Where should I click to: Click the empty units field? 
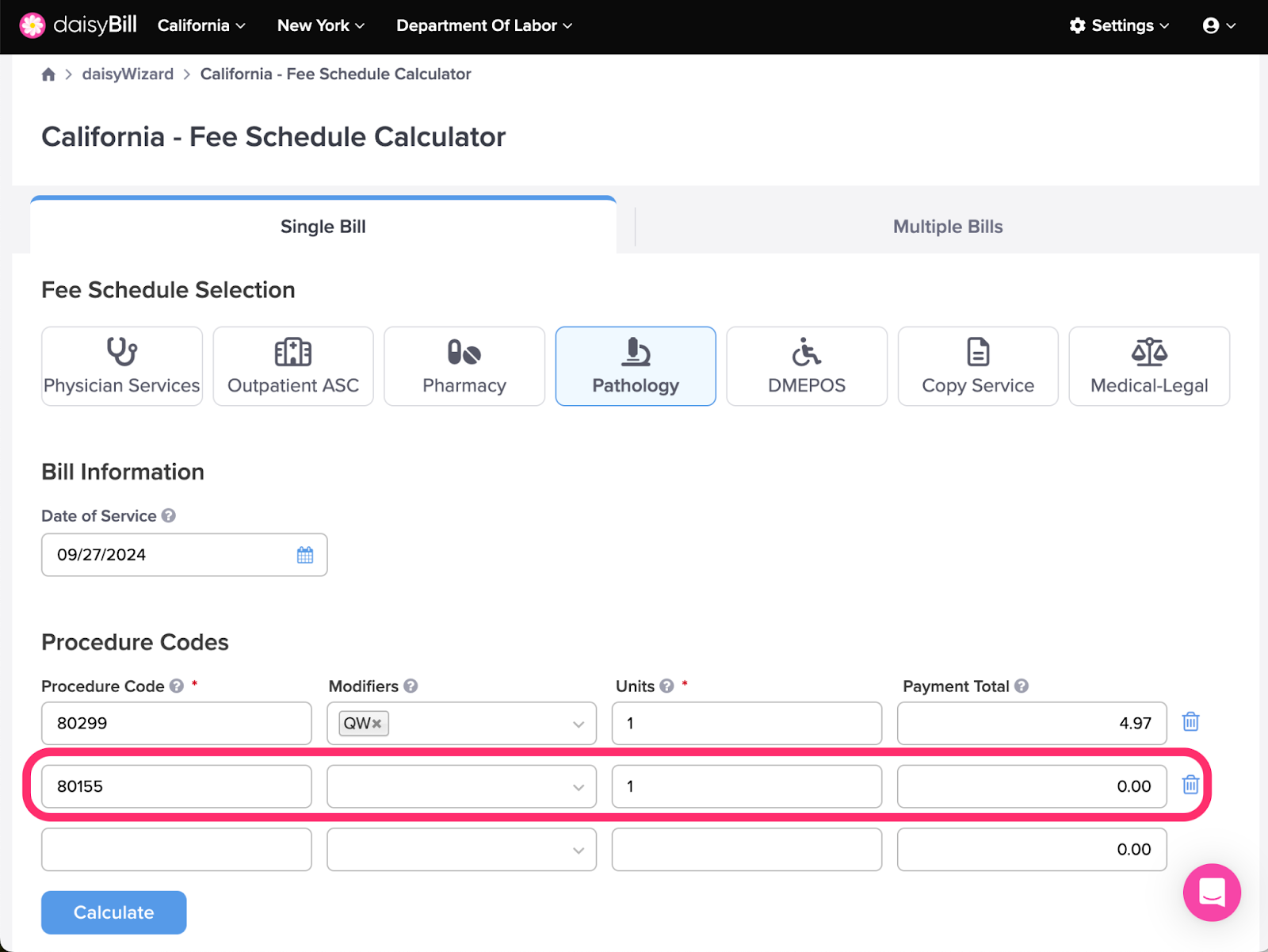point(747,850)
